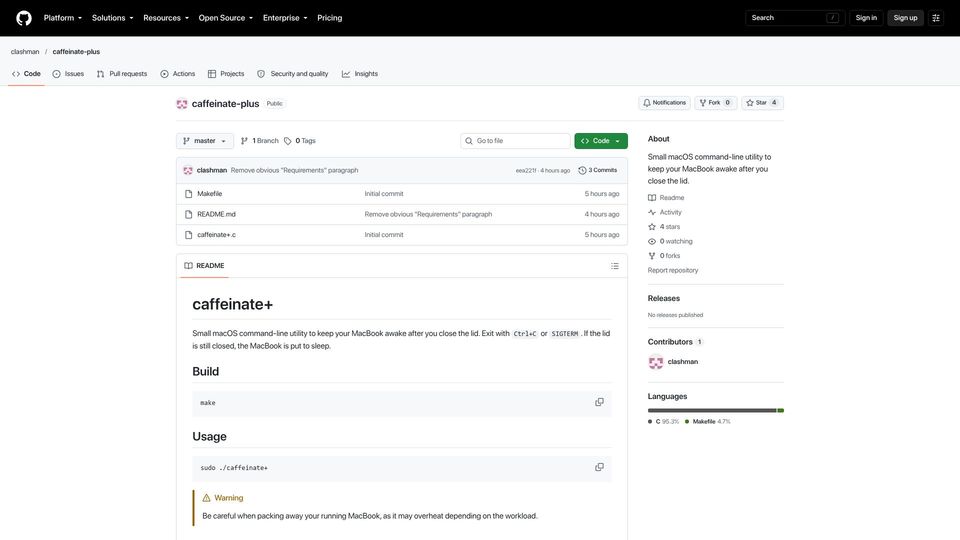960x540 pixels.
Task: Open latest commit message Remove obvious Requirements
Action: [x=294, y=170]
